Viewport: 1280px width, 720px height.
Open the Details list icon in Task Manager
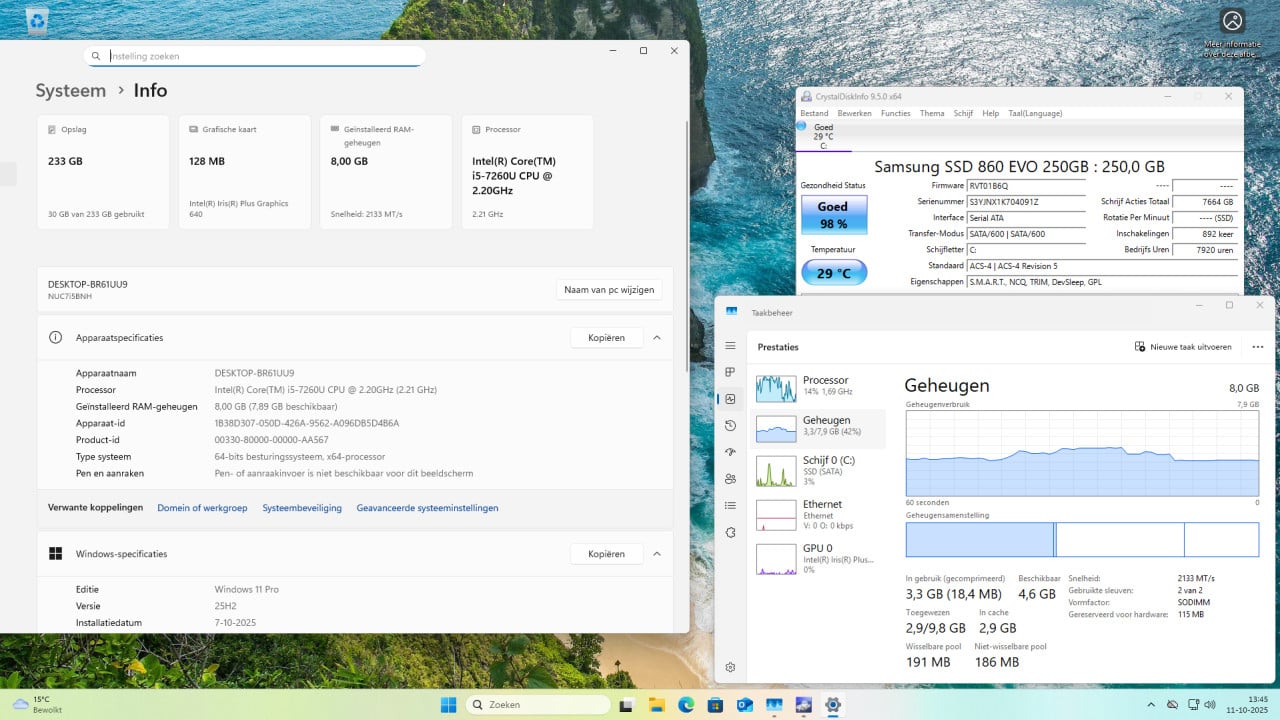730,506
